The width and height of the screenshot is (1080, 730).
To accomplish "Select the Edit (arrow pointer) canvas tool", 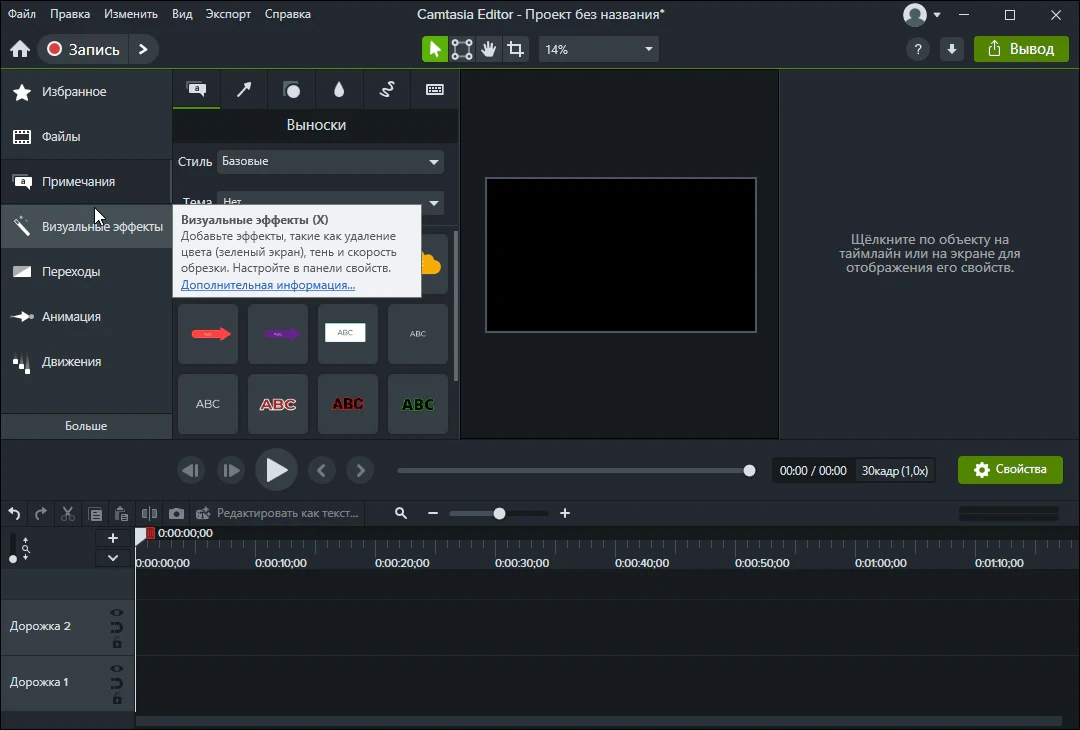I will 435,49.
